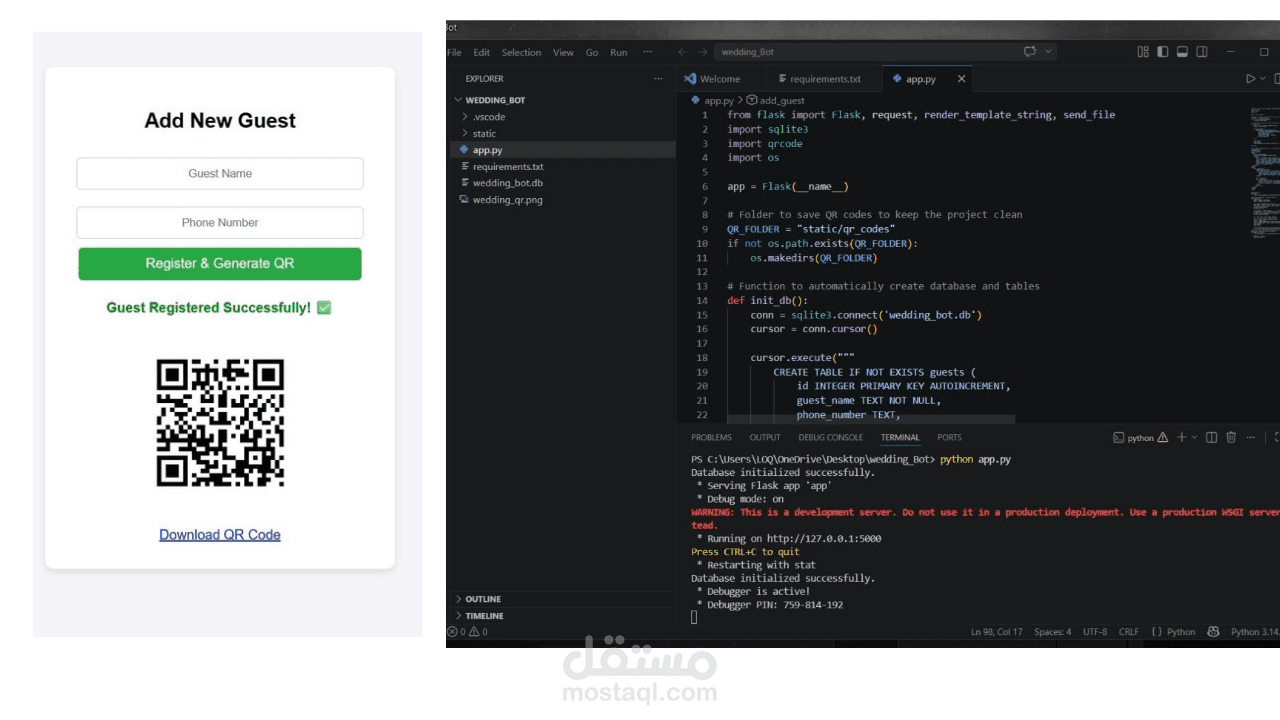
Task: Open the new terminal launch profile dropdown
Action: point(1194,437)
